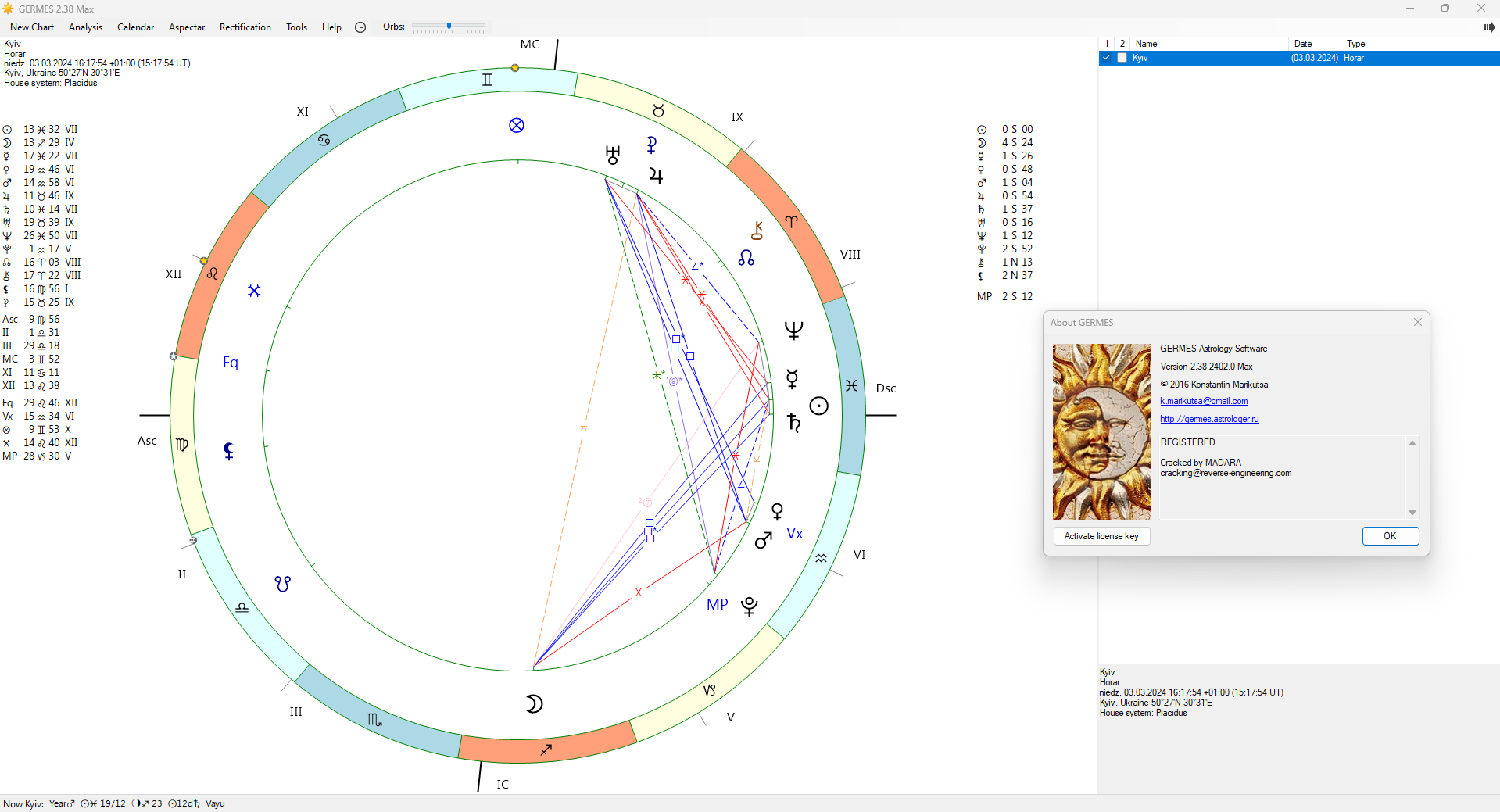Open the Rectification menu

point(245,27)
